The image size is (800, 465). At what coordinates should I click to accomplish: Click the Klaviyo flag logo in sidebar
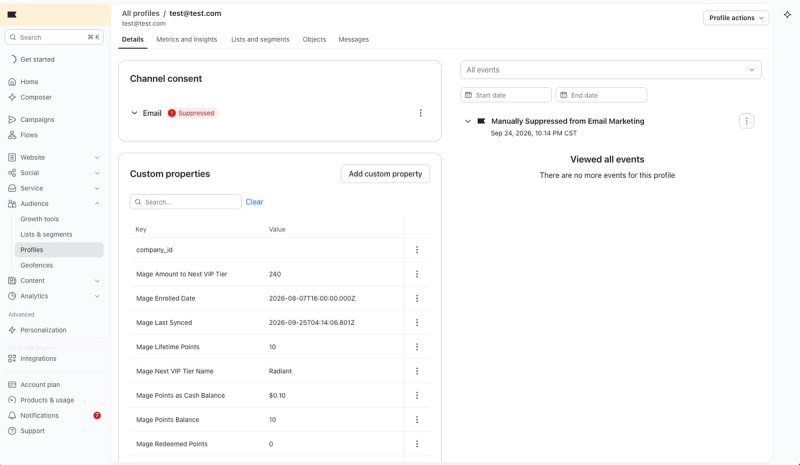[x=12, y=14]
